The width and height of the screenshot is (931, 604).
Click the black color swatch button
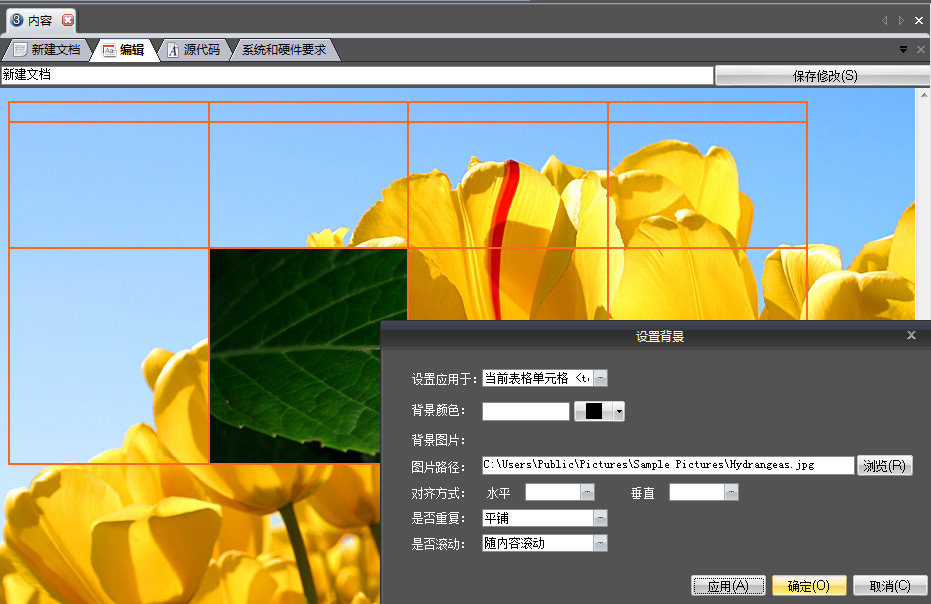[x=594, y=411]
